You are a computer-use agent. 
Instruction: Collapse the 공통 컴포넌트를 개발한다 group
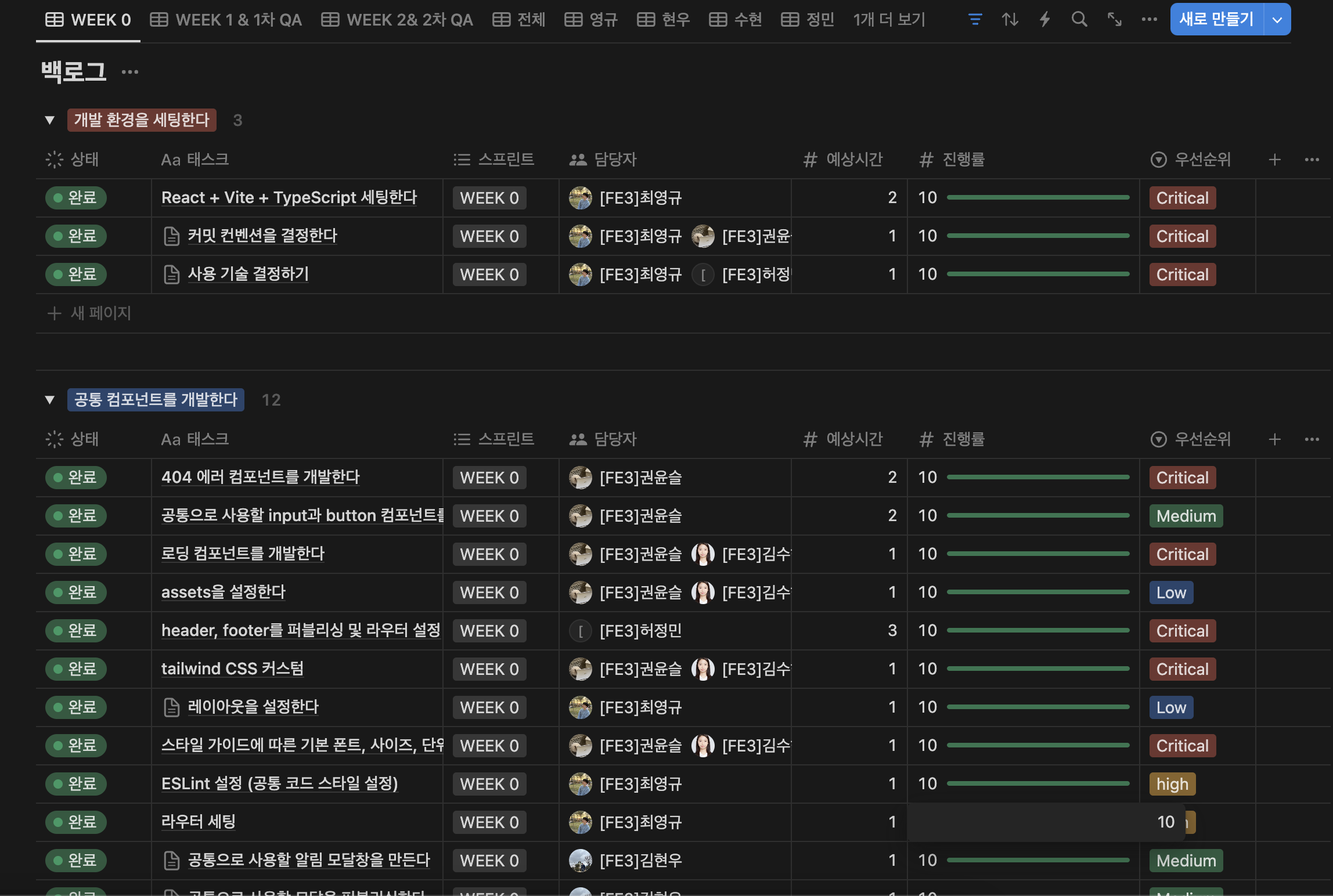(x=50, y=400)
